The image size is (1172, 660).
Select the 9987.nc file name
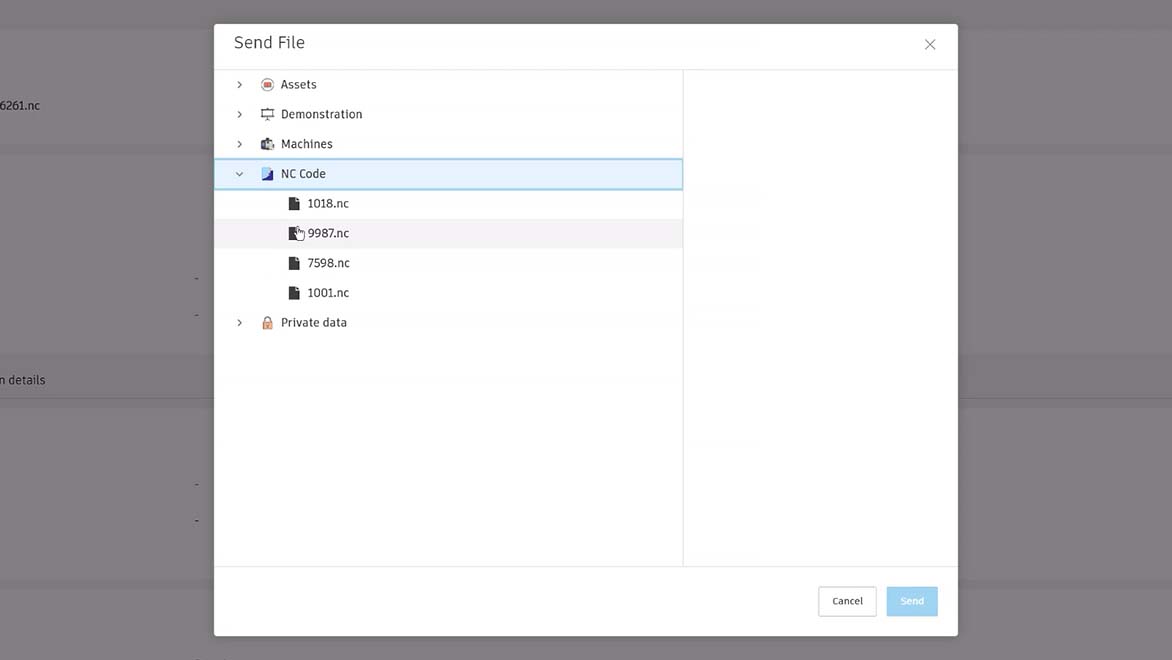click(x=328, y=234)
